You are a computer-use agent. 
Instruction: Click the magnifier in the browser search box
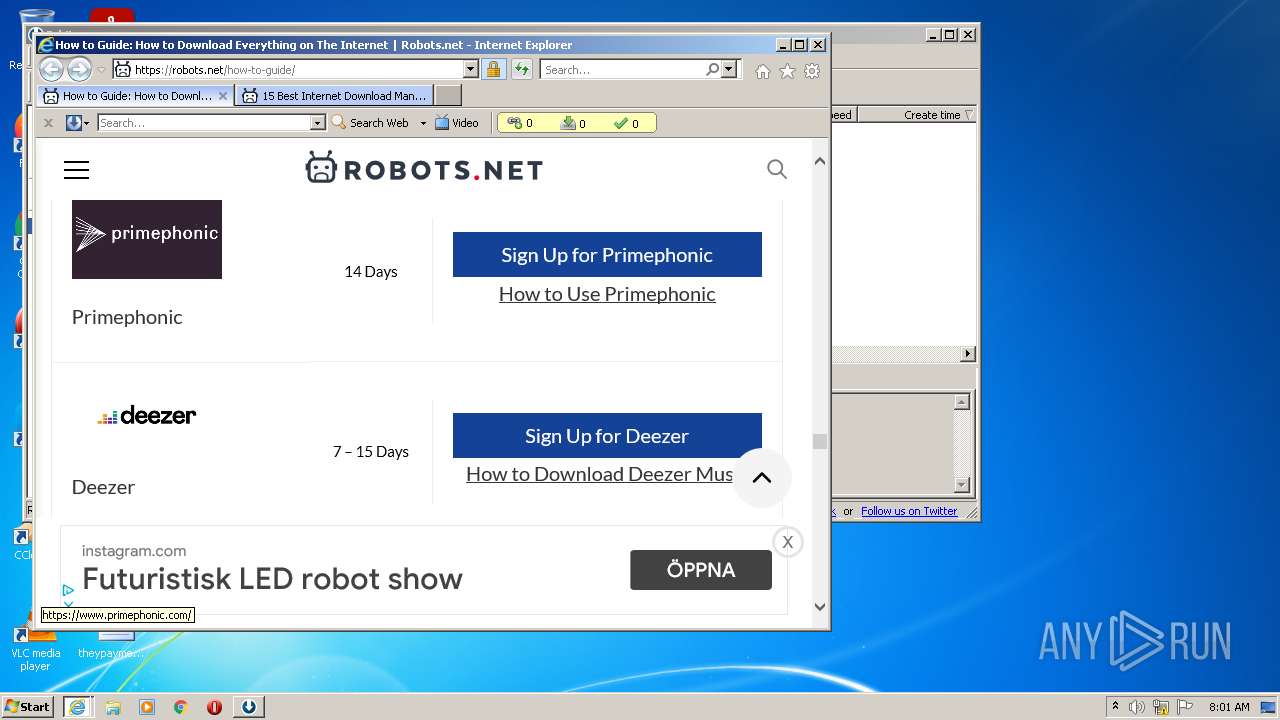pos(712,69)
